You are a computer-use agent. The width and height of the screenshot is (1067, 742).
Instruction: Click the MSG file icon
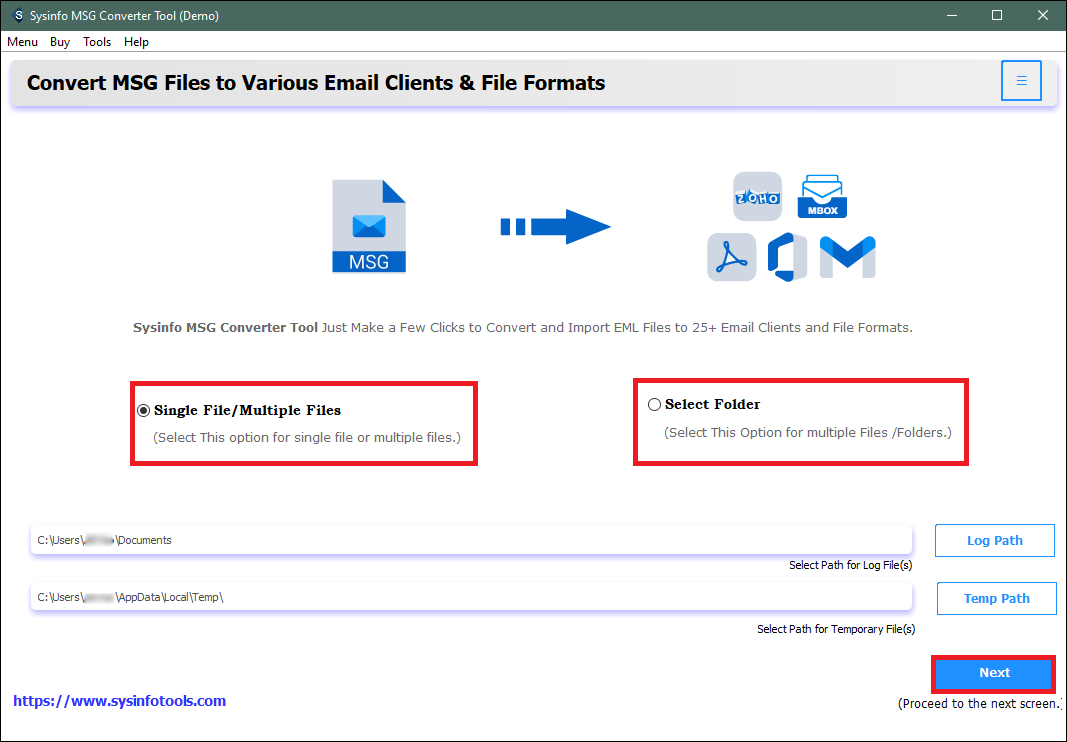(369, 227)
